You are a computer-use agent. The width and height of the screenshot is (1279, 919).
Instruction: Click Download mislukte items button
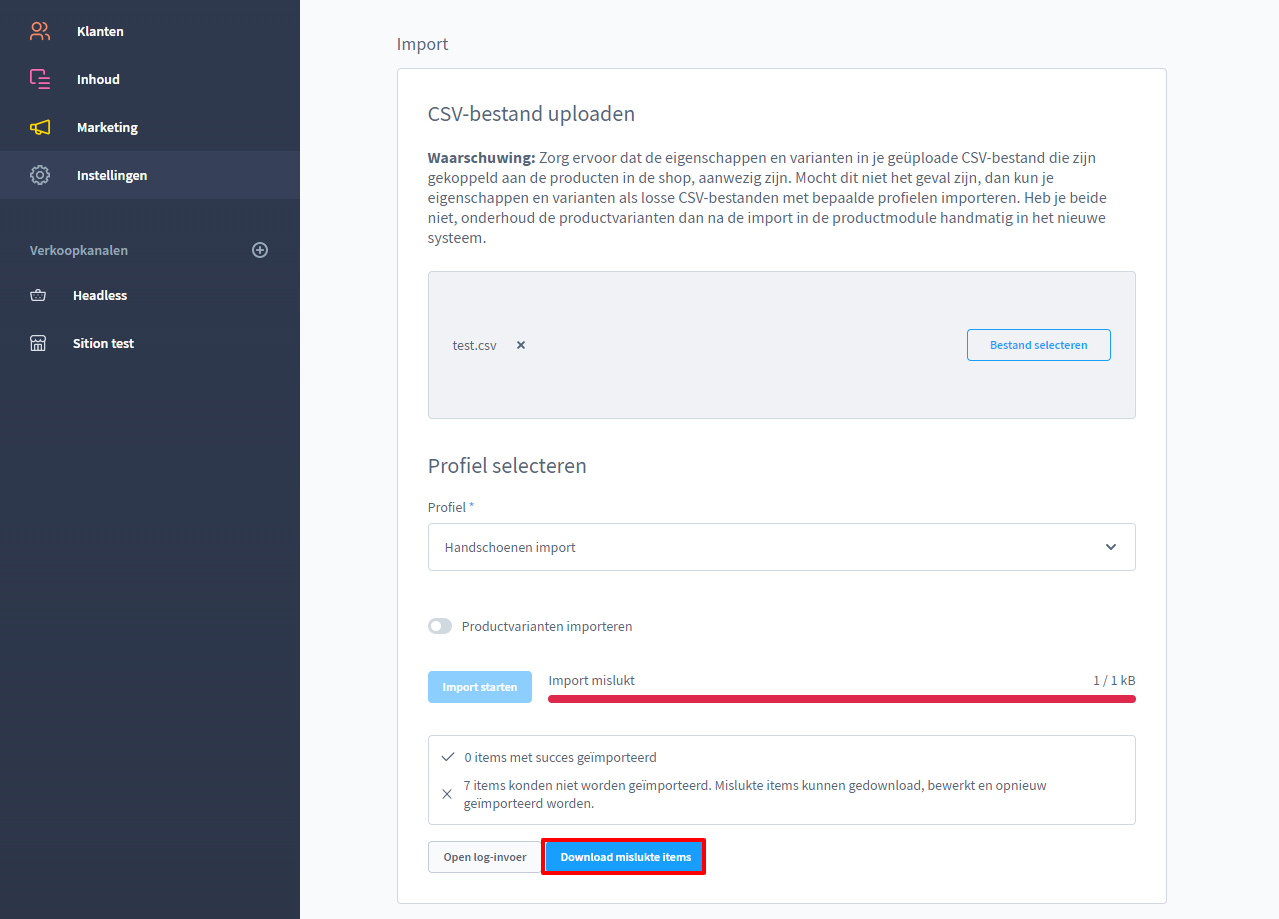[625, 857]
